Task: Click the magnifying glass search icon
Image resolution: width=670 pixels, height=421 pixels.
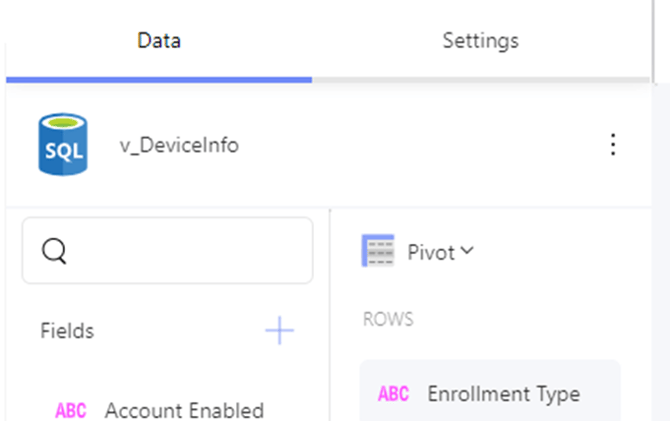Action: pos(54,251)
